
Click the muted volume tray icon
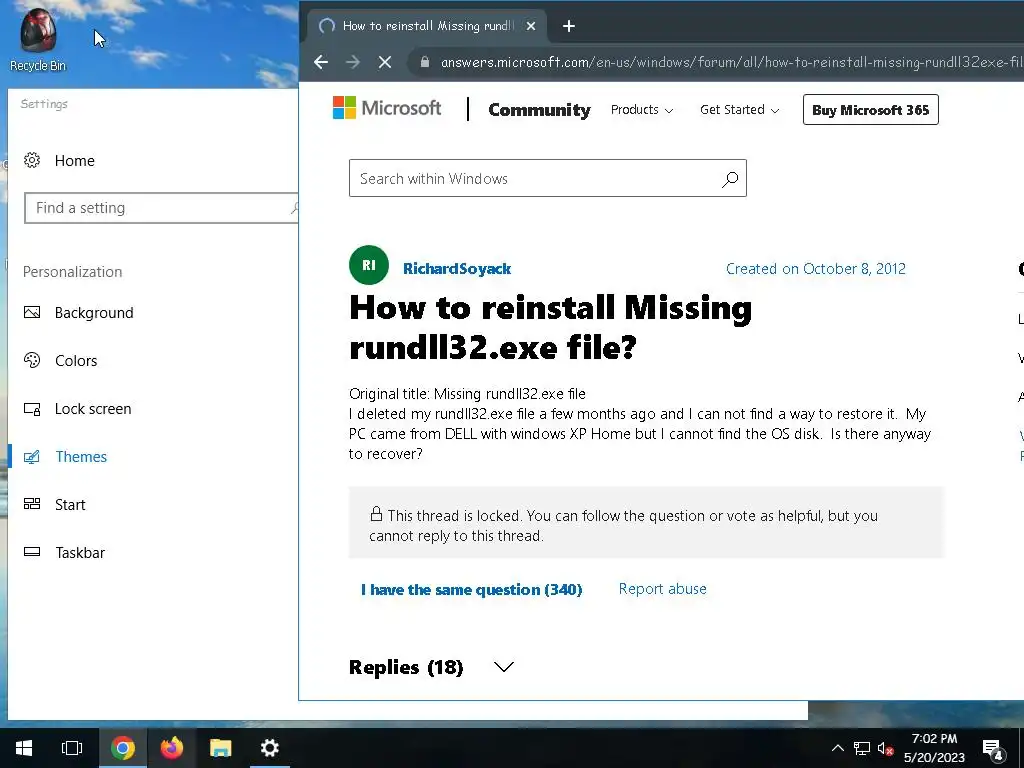coord(886,748)
